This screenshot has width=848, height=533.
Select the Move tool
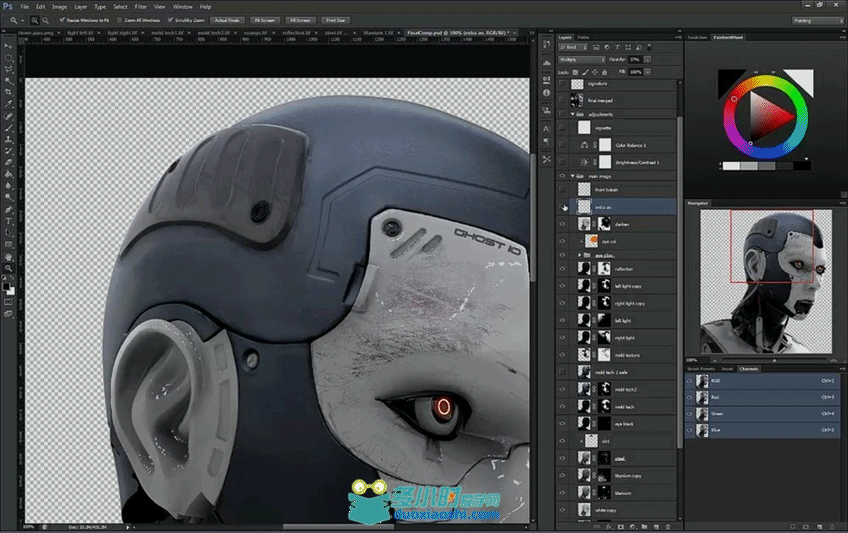coord(8,46)
